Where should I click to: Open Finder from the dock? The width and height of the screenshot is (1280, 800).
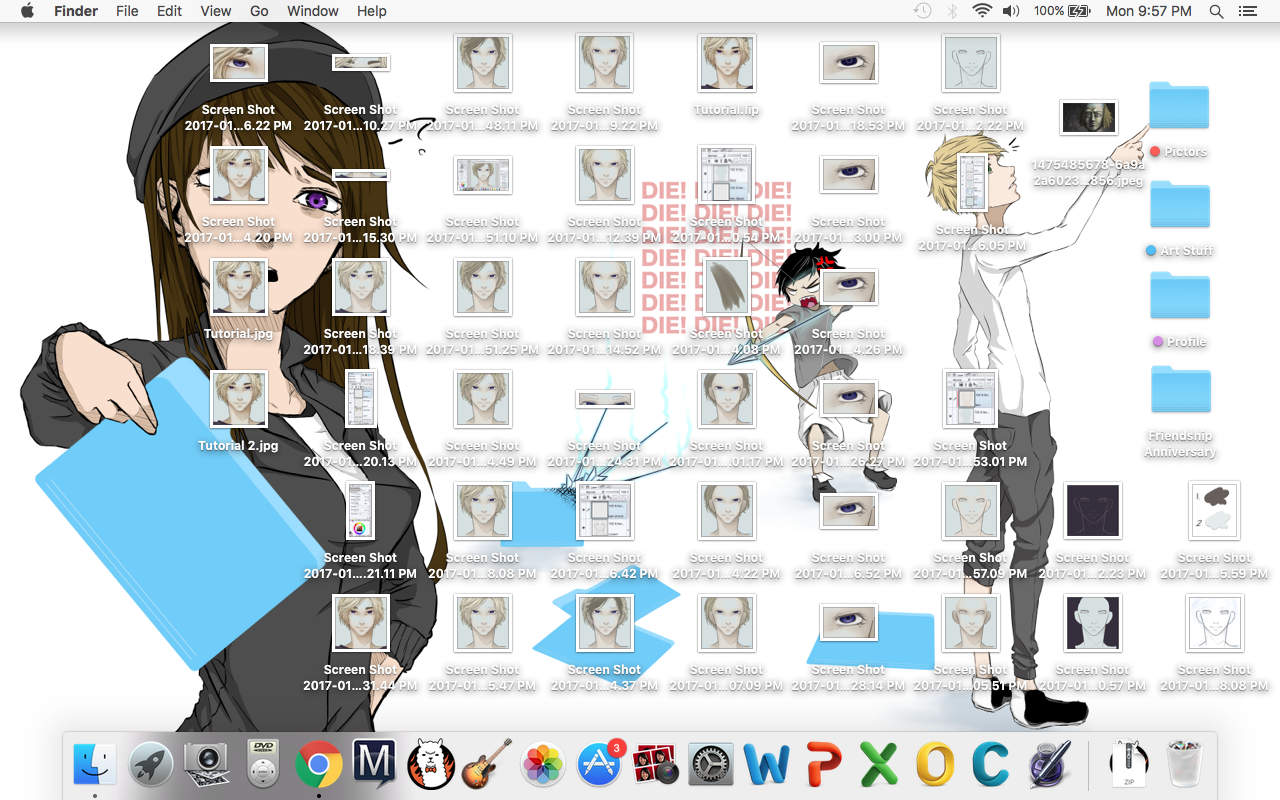tap(95, 765)
